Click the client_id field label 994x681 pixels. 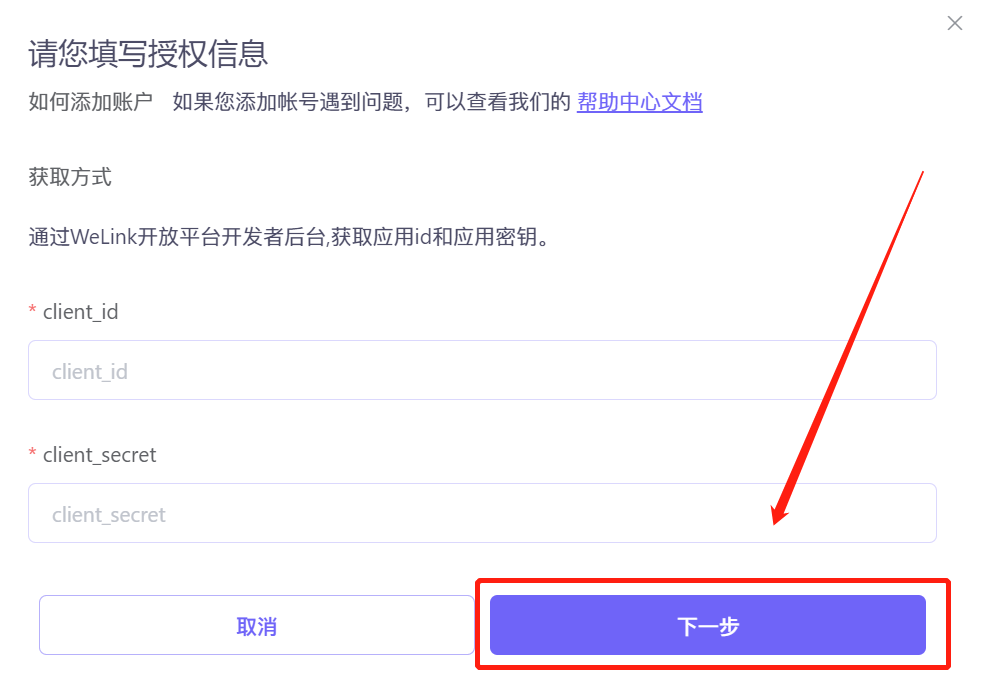point(81,312)
